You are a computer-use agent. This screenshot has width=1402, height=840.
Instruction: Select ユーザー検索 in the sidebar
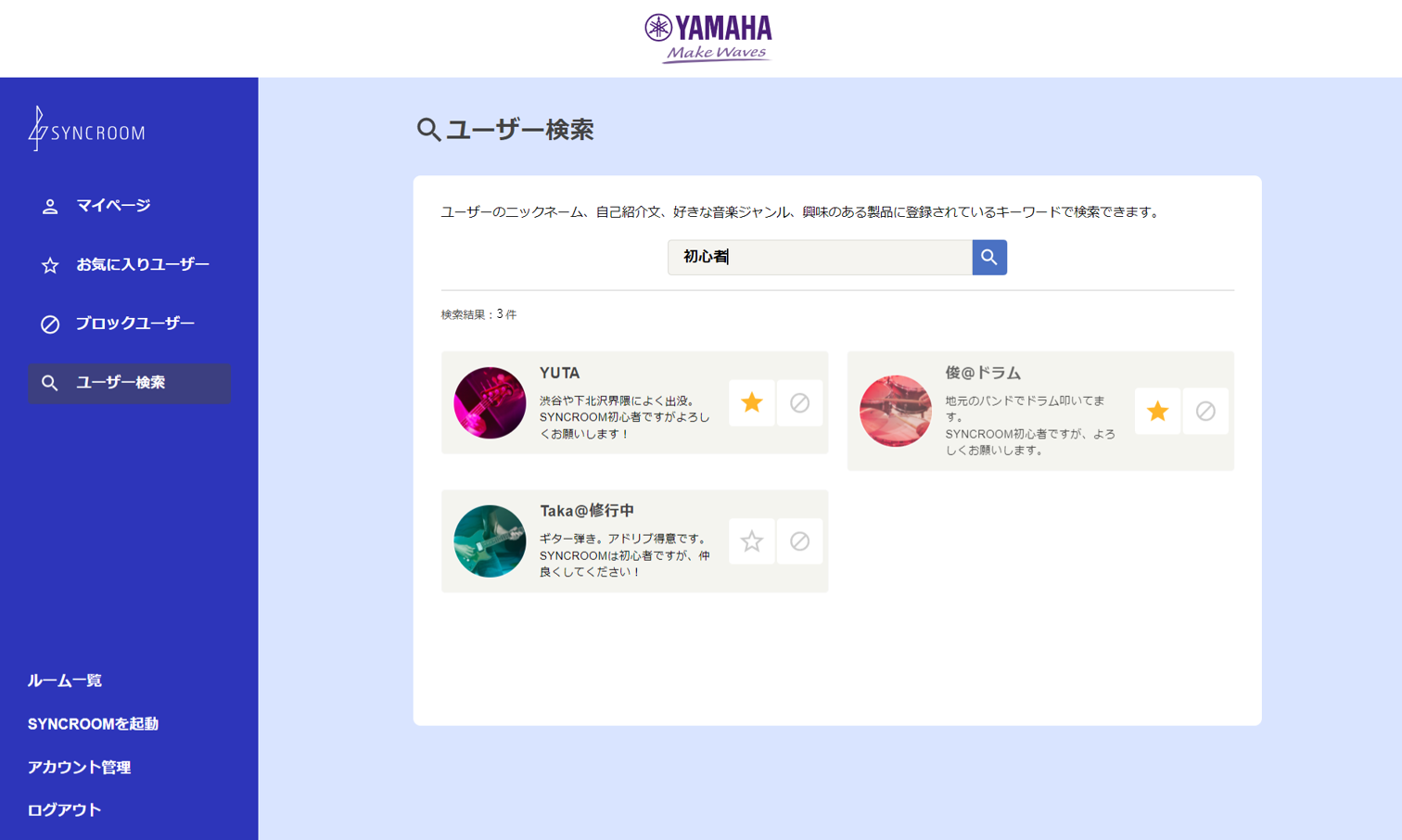pos(129,383)
